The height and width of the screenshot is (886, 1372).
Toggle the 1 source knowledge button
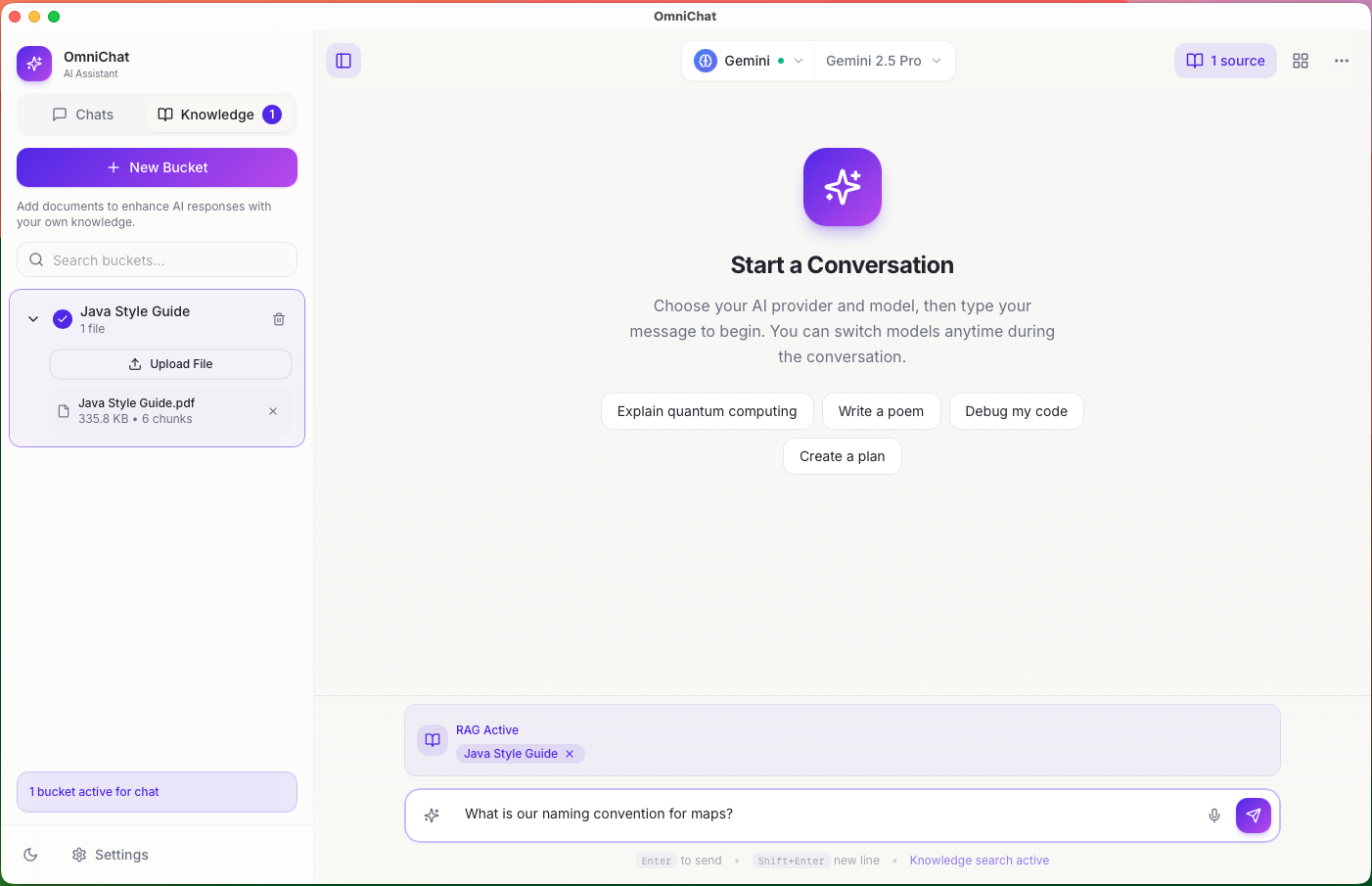1225,61
